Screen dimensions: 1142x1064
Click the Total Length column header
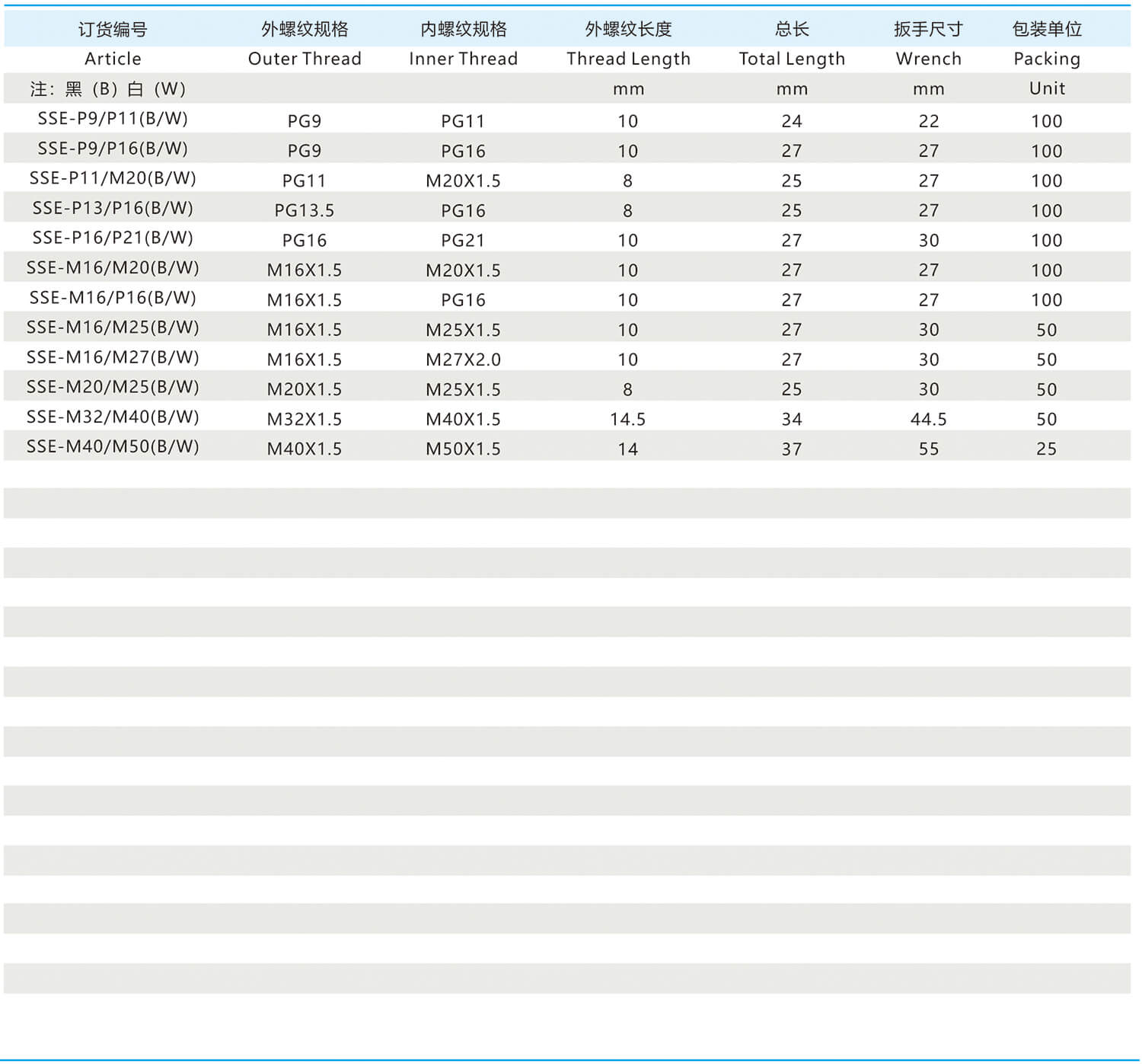tap(792, 59)
